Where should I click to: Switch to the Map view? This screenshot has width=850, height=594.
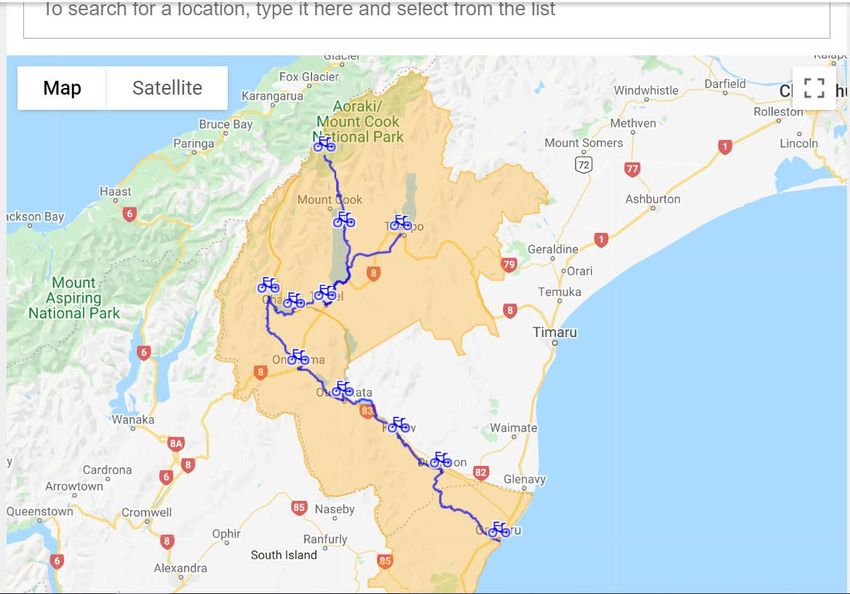pos(62,88)
